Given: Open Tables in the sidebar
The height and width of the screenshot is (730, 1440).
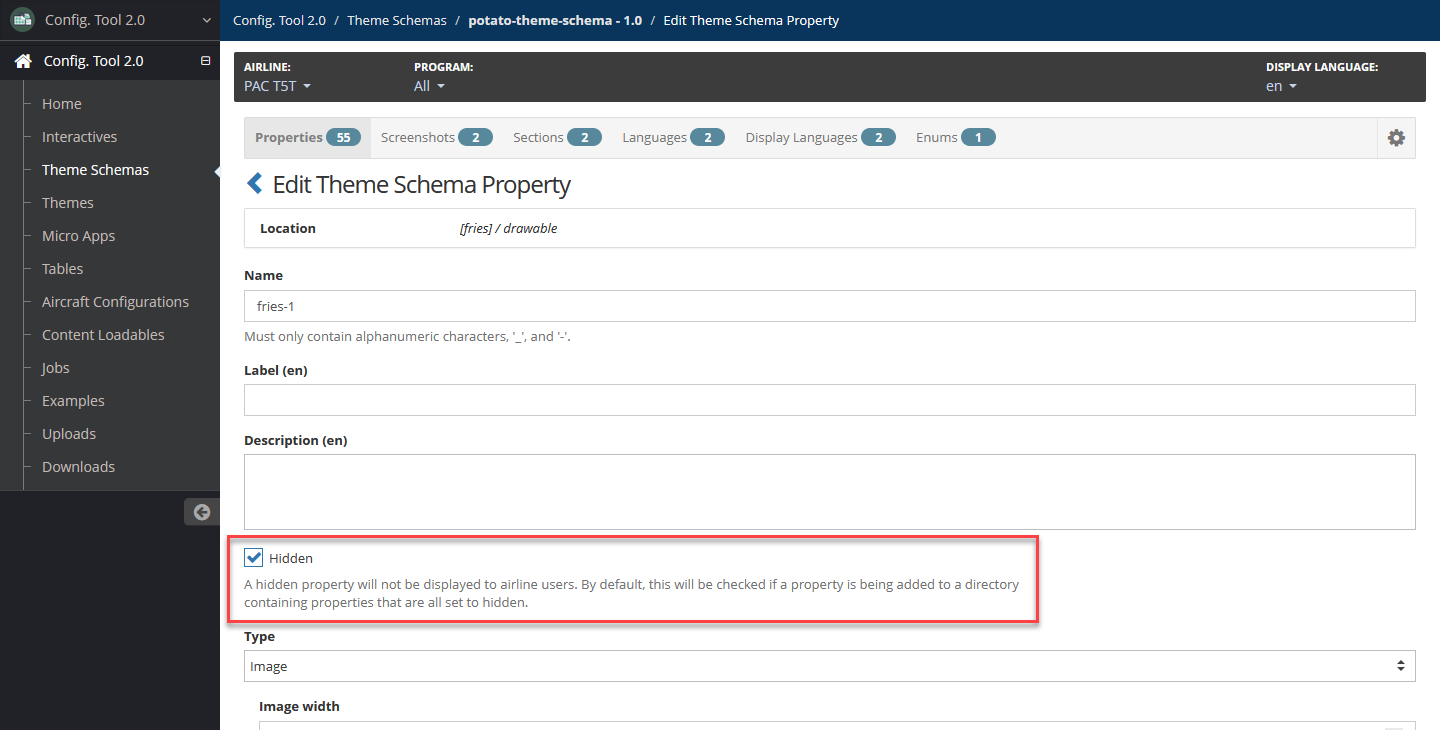Looking at the screenshot, I should [x=62, y=269].
